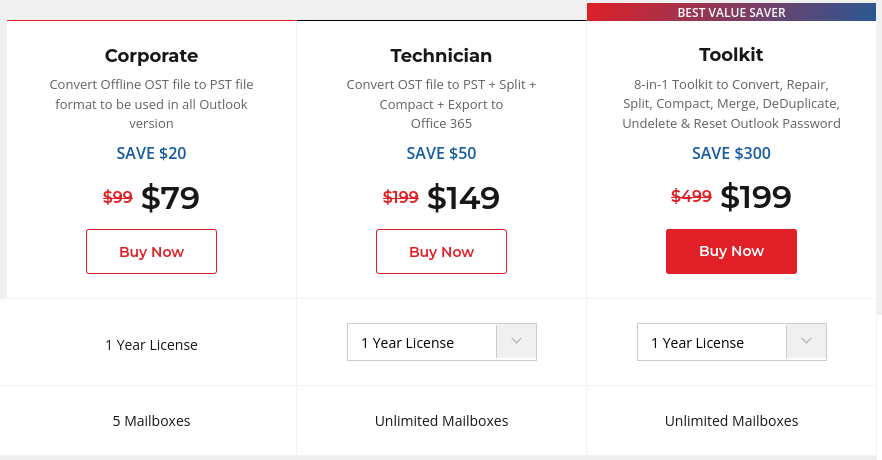
Task: Click the Corporate plan heading
Action: (x=151, y=56)
